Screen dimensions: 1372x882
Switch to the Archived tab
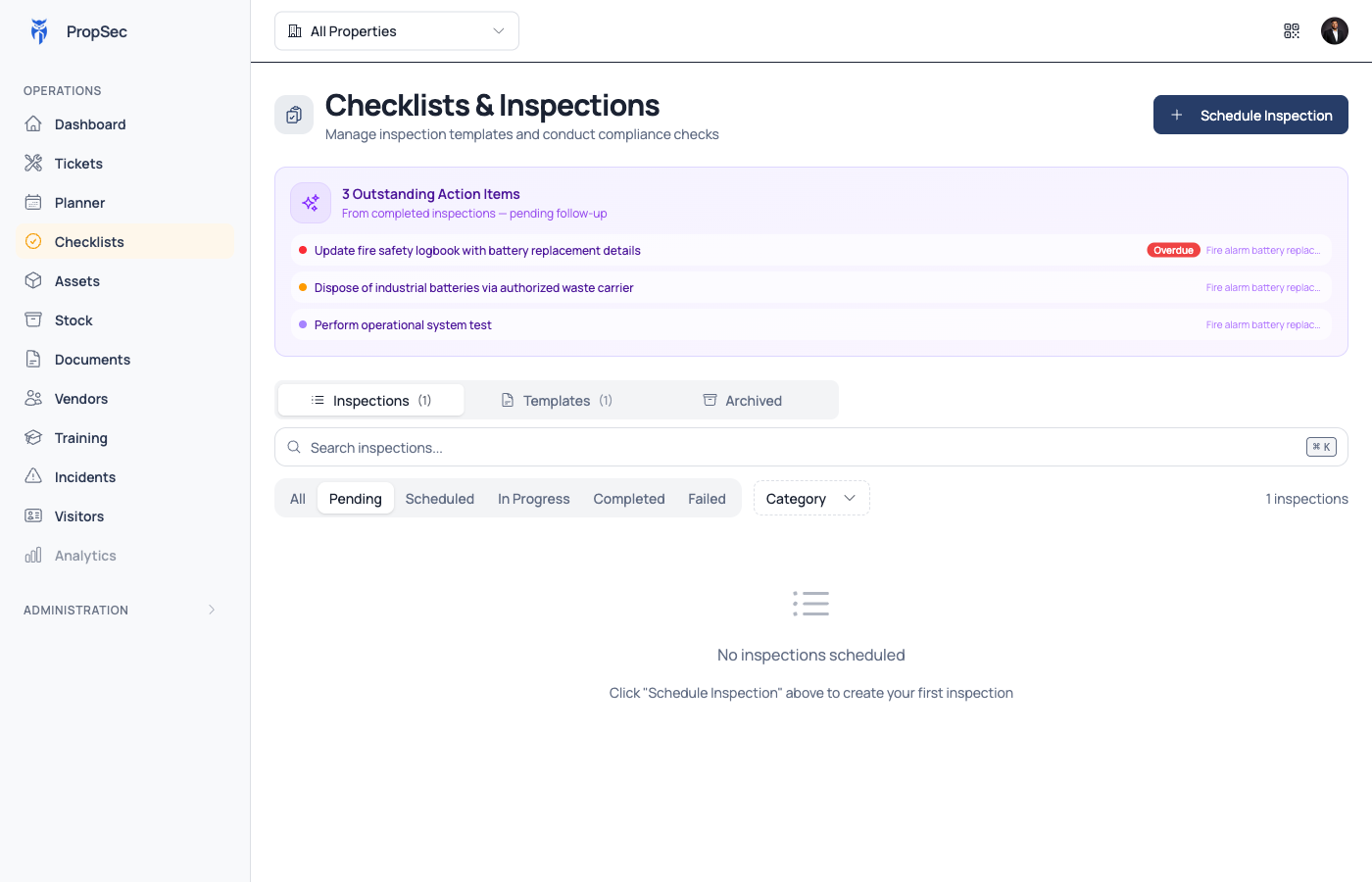[742, 400]
